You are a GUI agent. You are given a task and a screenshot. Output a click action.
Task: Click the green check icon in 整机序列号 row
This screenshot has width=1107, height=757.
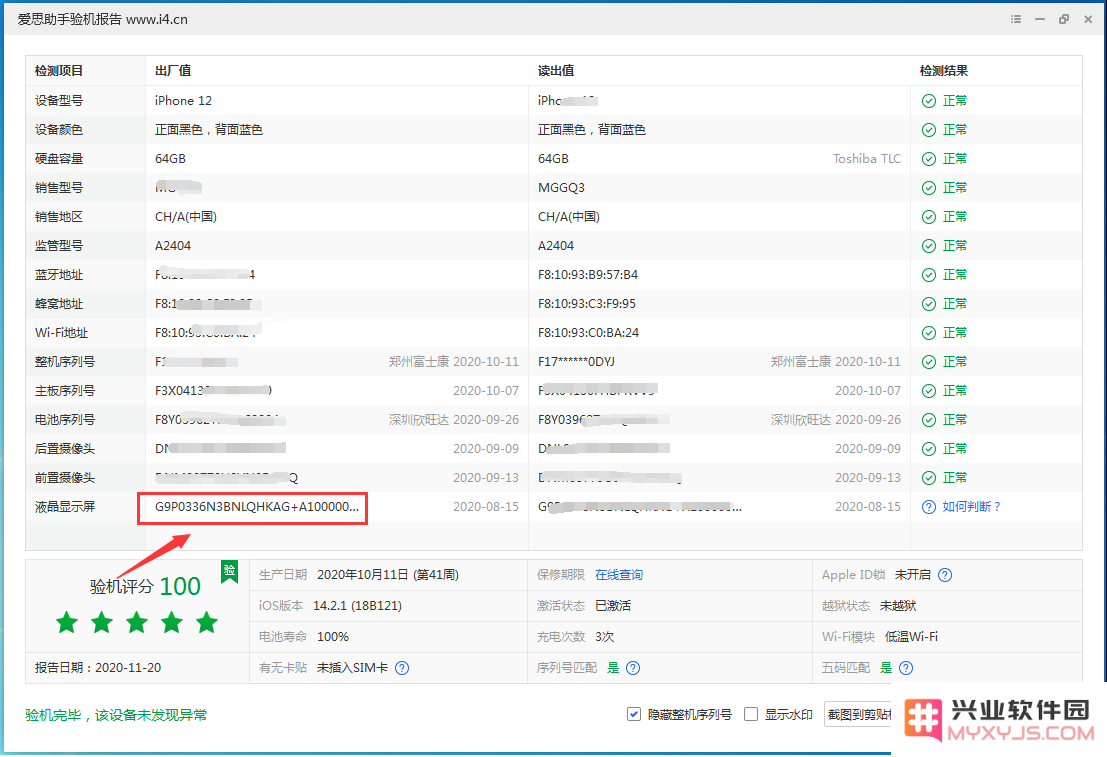(x=929, y=362)
